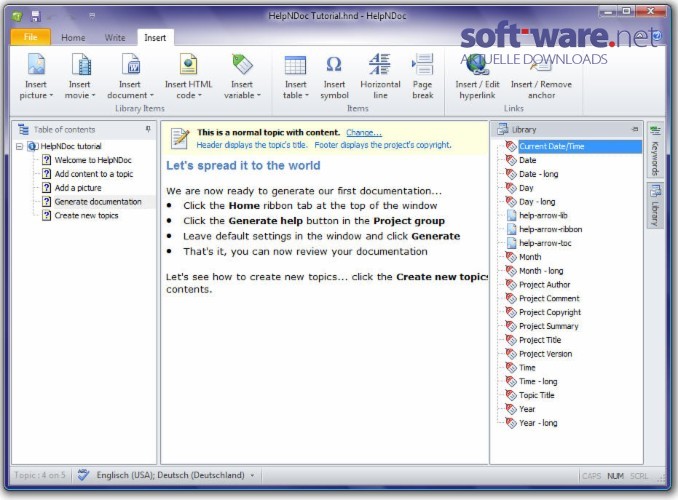Screen dimensions: 678x500
Task: Click the topic title heading text
Action: [243, 165]
